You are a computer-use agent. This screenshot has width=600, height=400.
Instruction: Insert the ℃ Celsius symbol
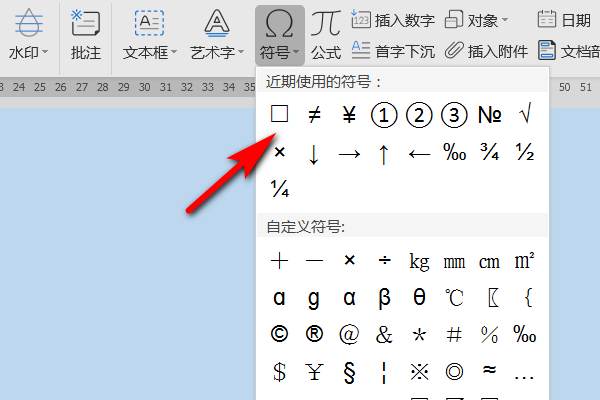point(454,298)
